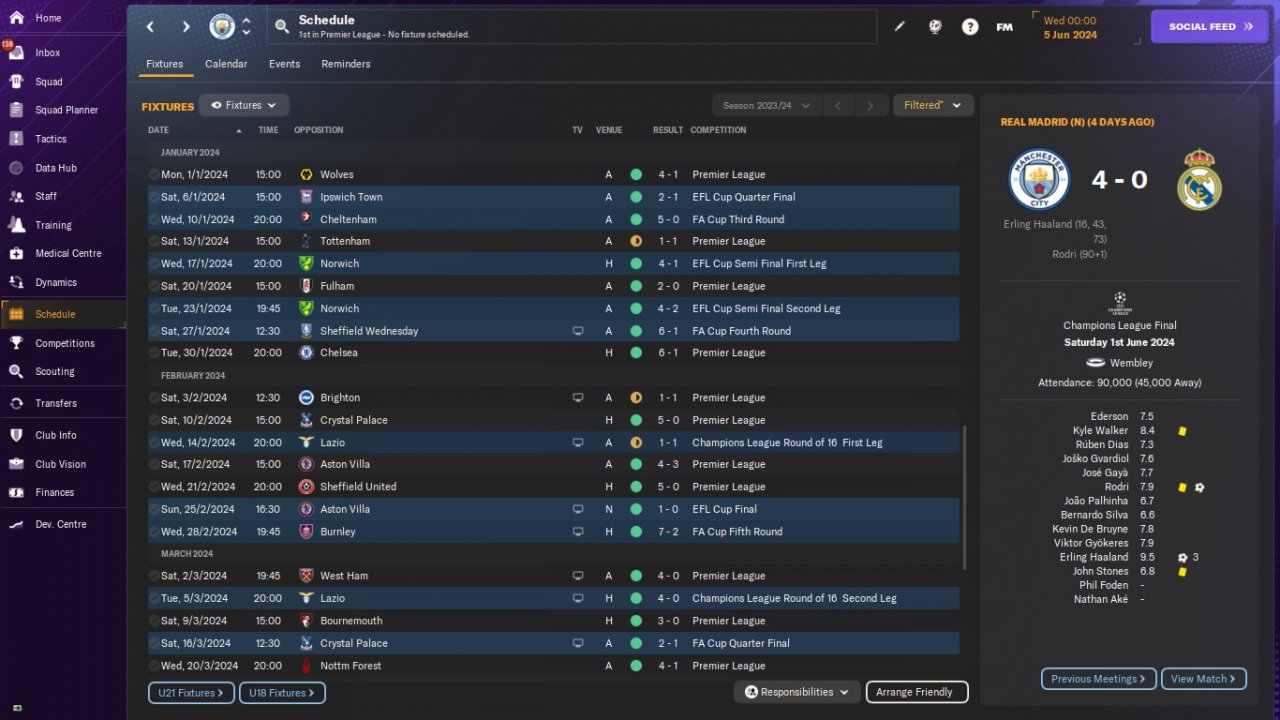This screenshot has width=1280, height=720.
Task: Click the U18 Fixtures button
Action: (283, 693)
